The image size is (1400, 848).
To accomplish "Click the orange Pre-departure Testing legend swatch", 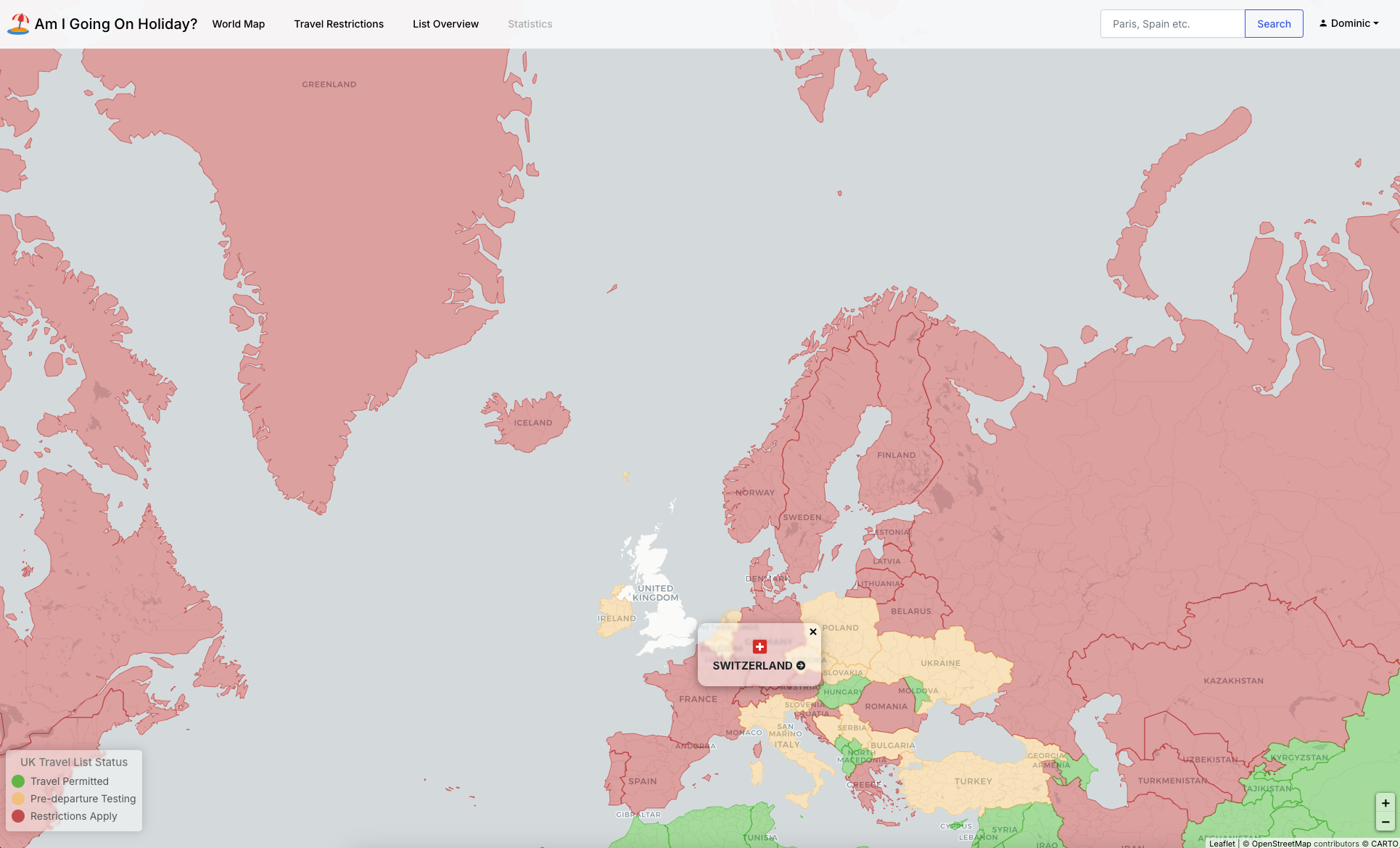I will pyautogui.click(x=18, y=799).
